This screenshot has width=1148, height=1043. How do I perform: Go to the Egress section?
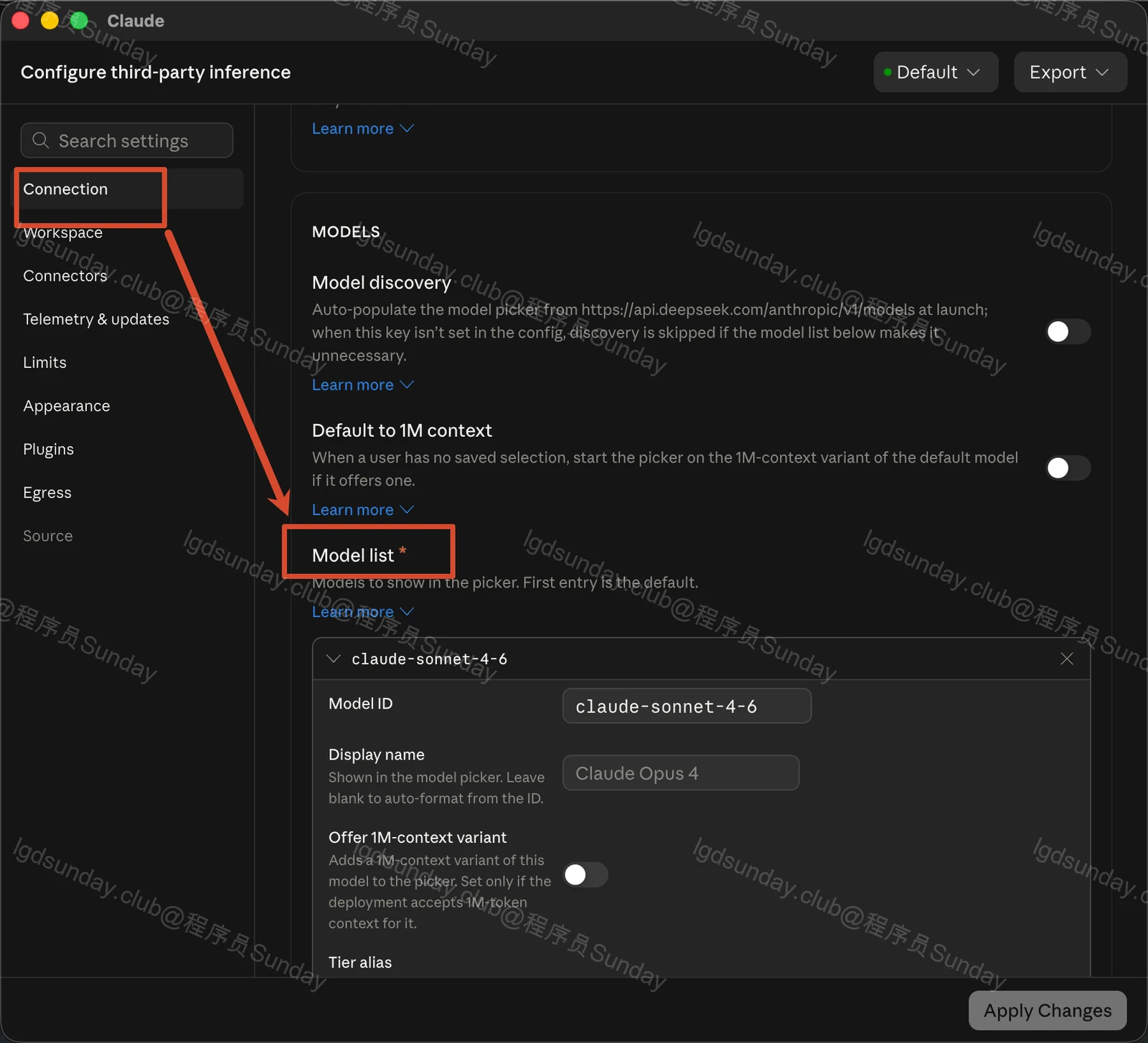47,493
